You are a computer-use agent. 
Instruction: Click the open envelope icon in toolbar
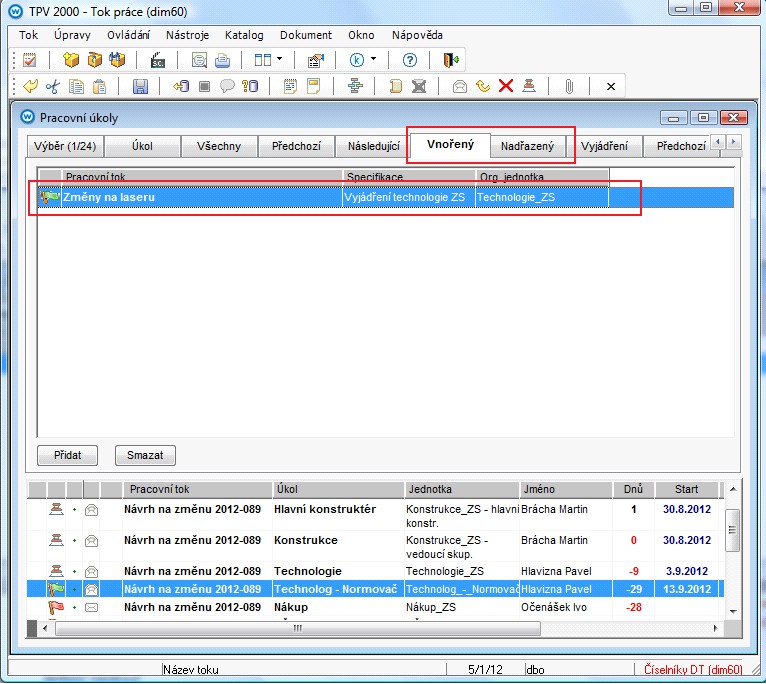460,87
